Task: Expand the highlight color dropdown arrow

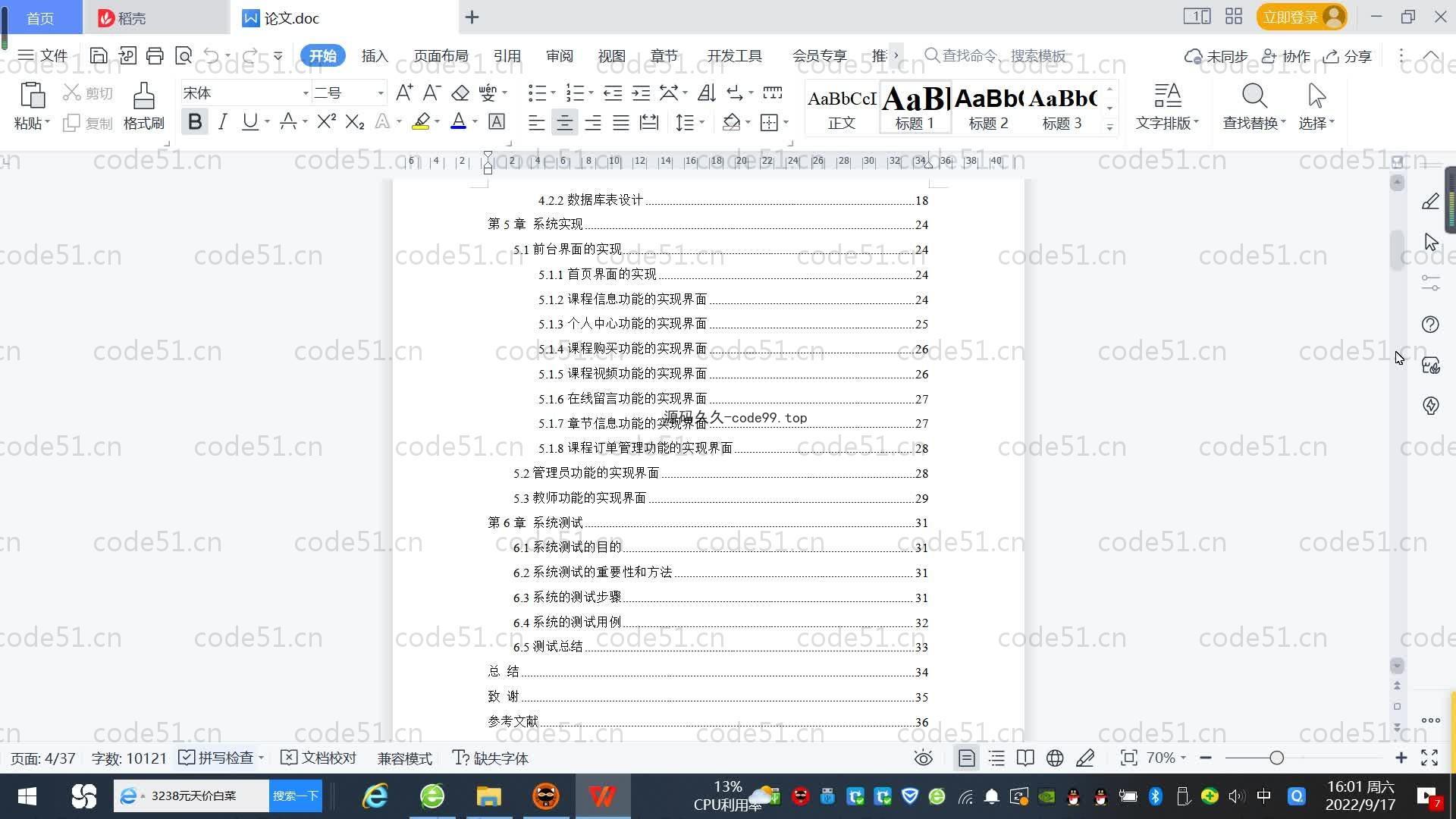Action: click(437, 121)
